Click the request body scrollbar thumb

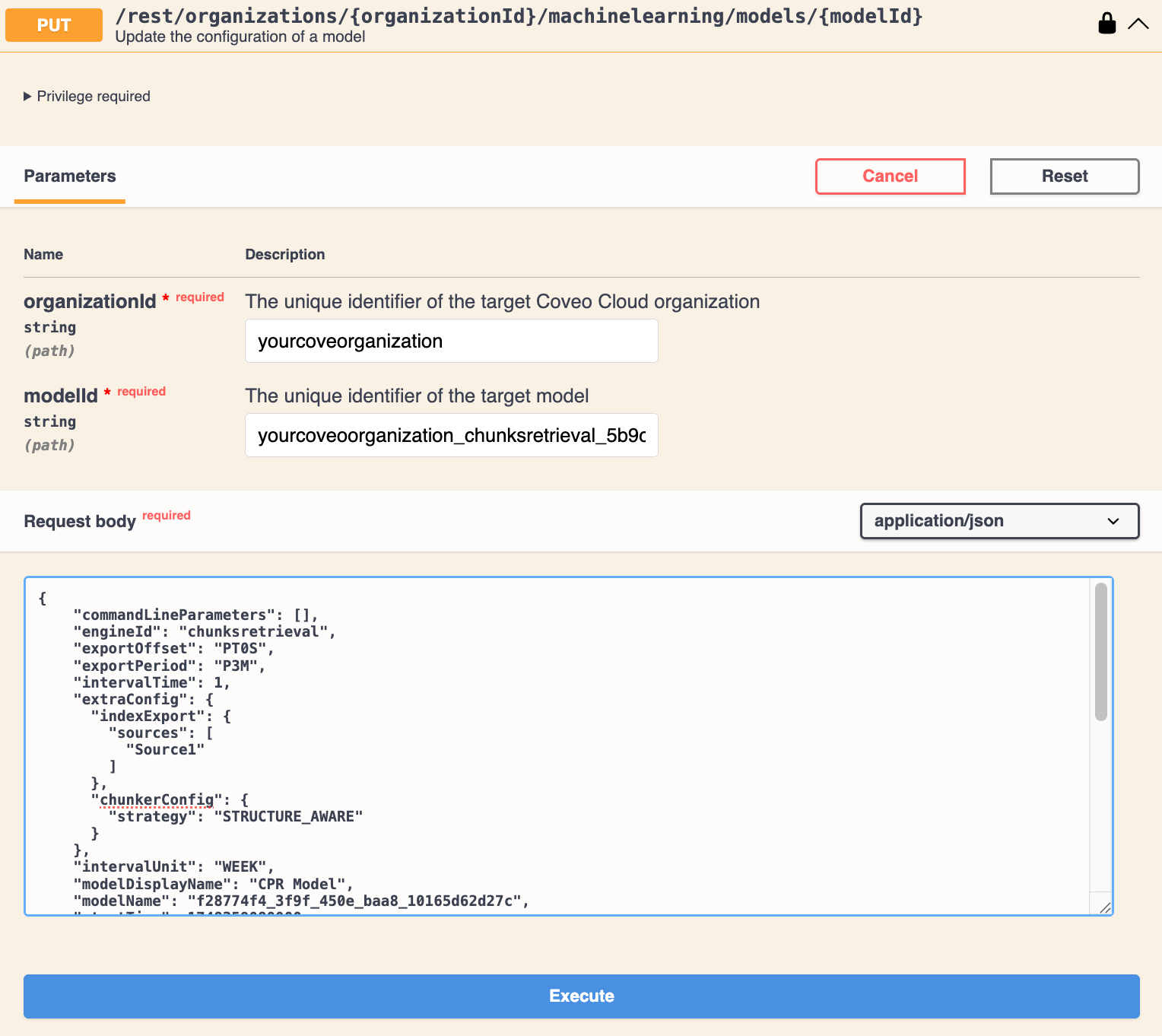coord(1100,652)
